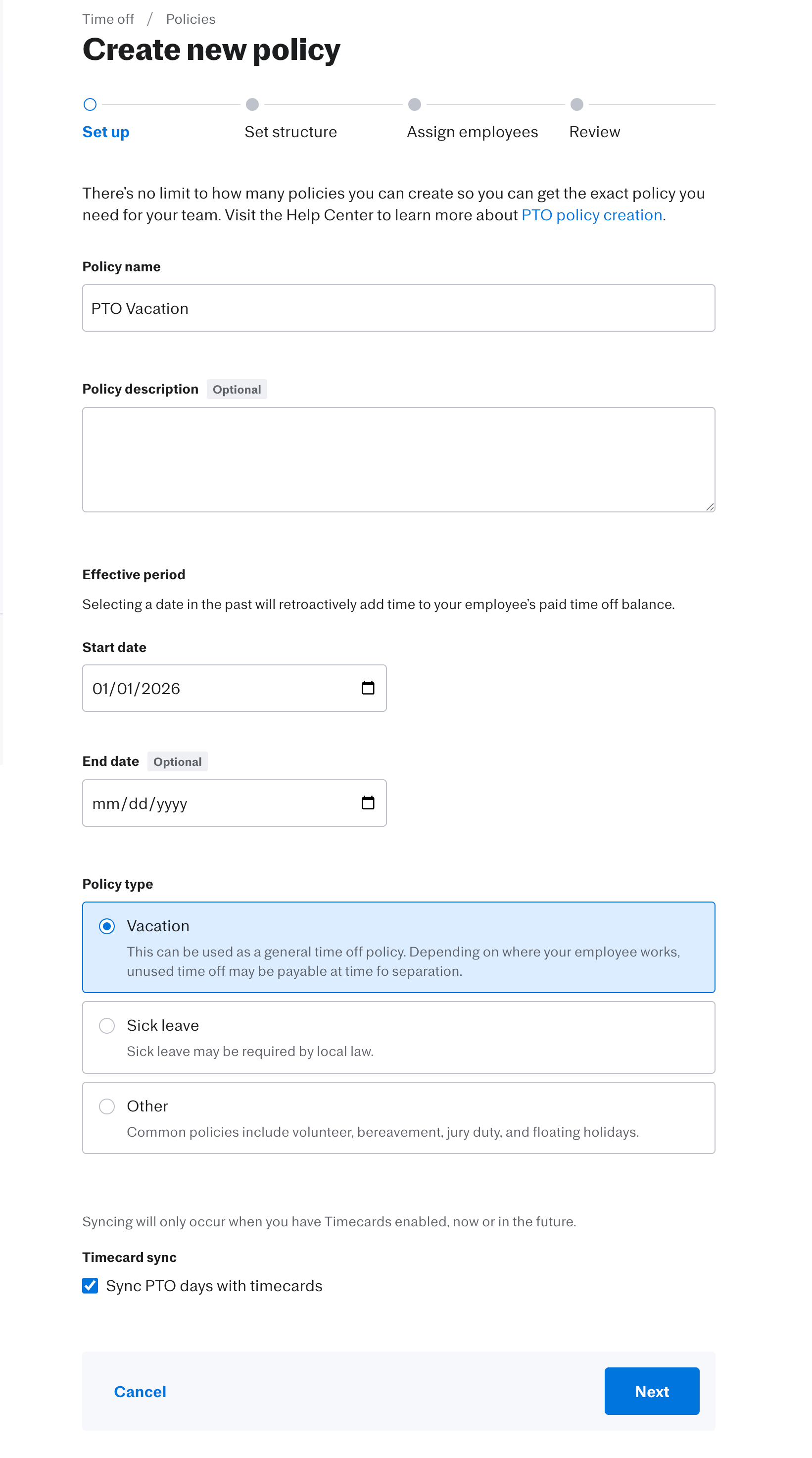This screenshot has width=812, height=1458.
Task: Click the Set structure step circle indicator
Action: coord(252,104)
